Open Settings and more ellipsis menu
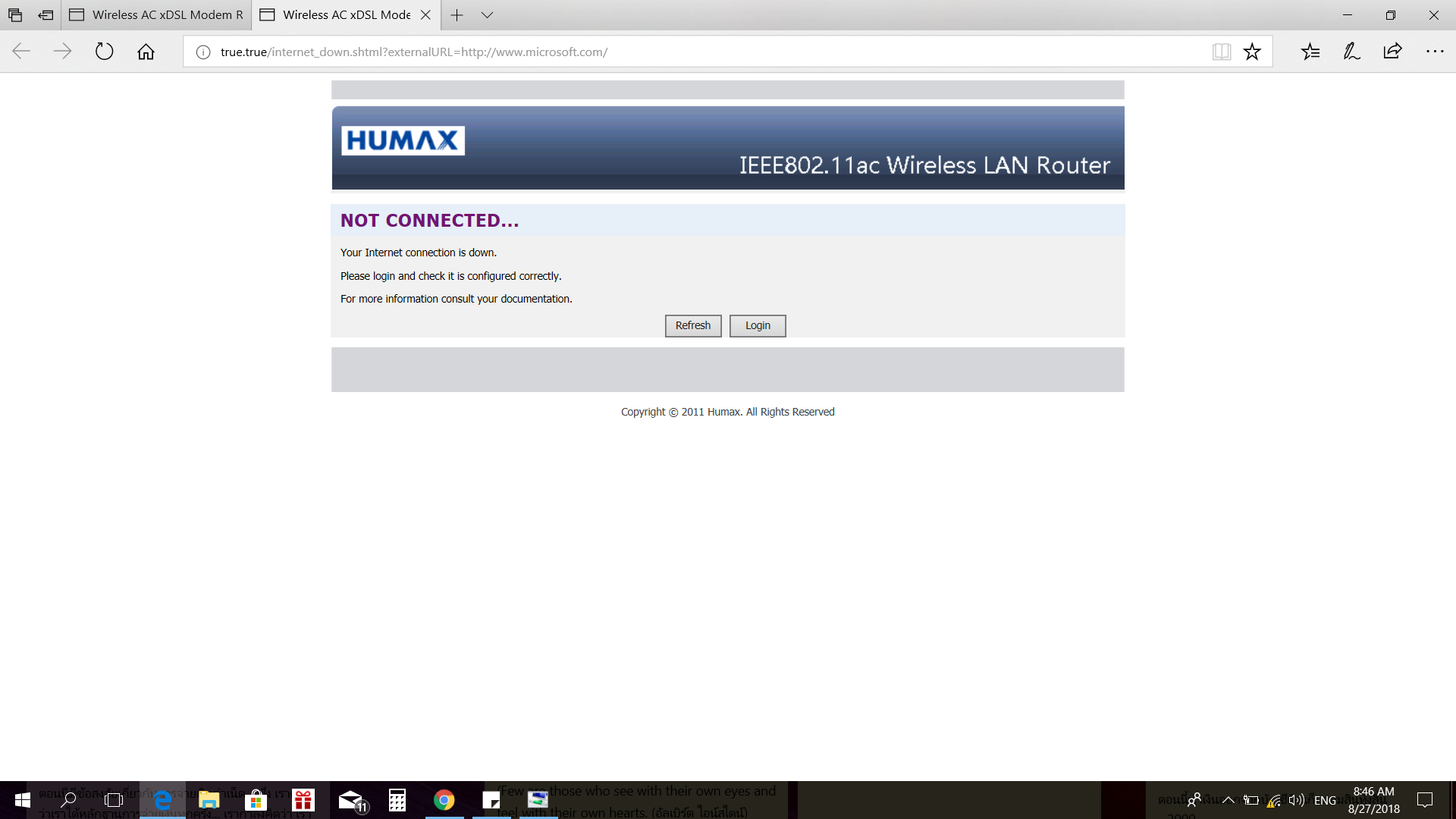The height and width of the screenshot is (819, 1456). [1435, 52]
